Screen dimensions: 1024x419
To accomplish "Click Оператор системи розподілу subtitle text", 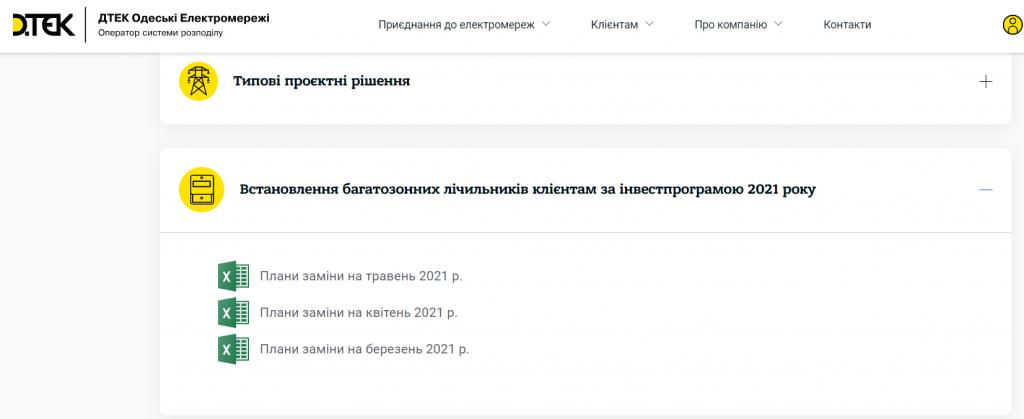I will 160,33.
